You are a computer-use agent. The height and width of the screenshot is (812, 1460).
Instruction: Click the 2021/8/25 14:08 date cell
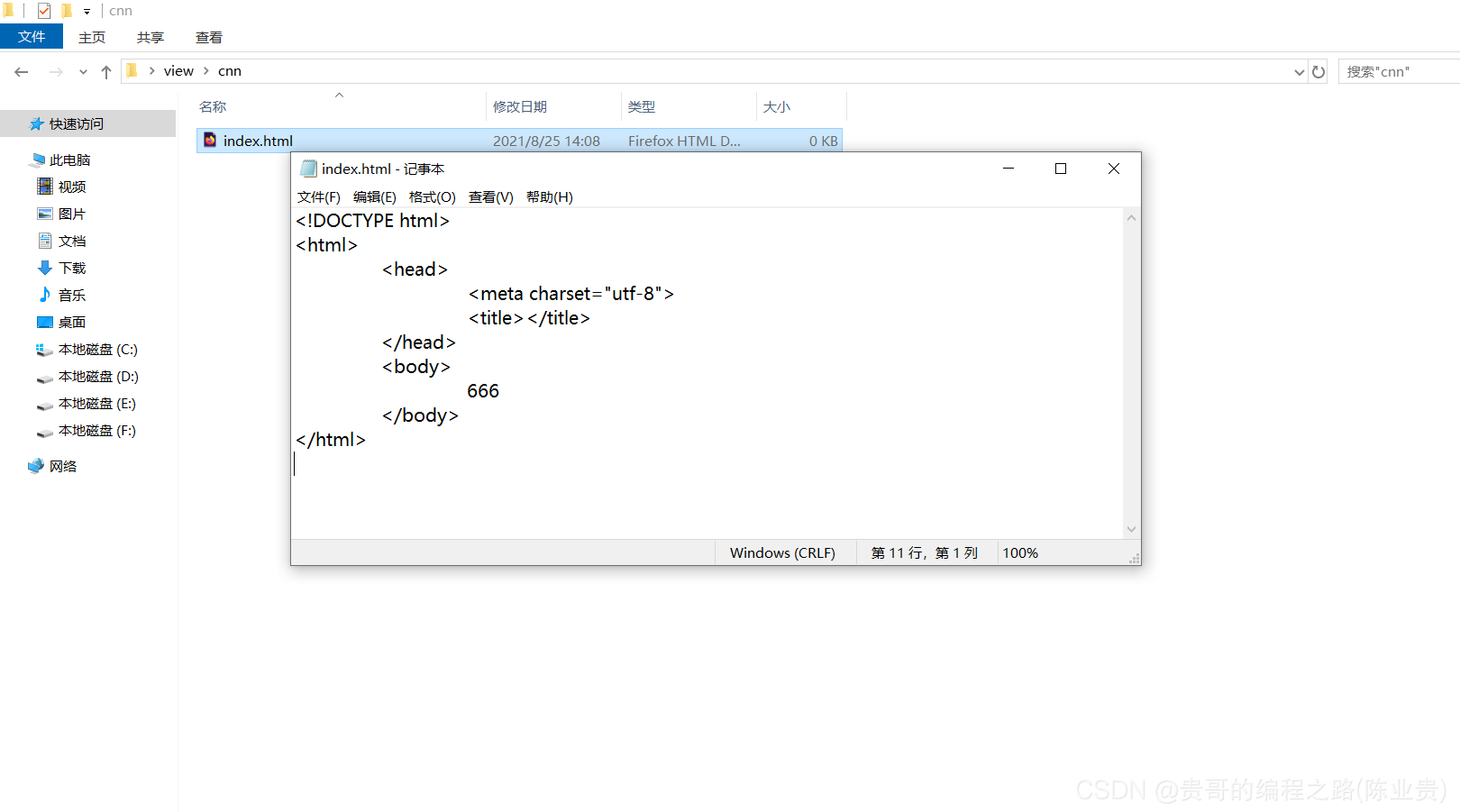(546, 141)
